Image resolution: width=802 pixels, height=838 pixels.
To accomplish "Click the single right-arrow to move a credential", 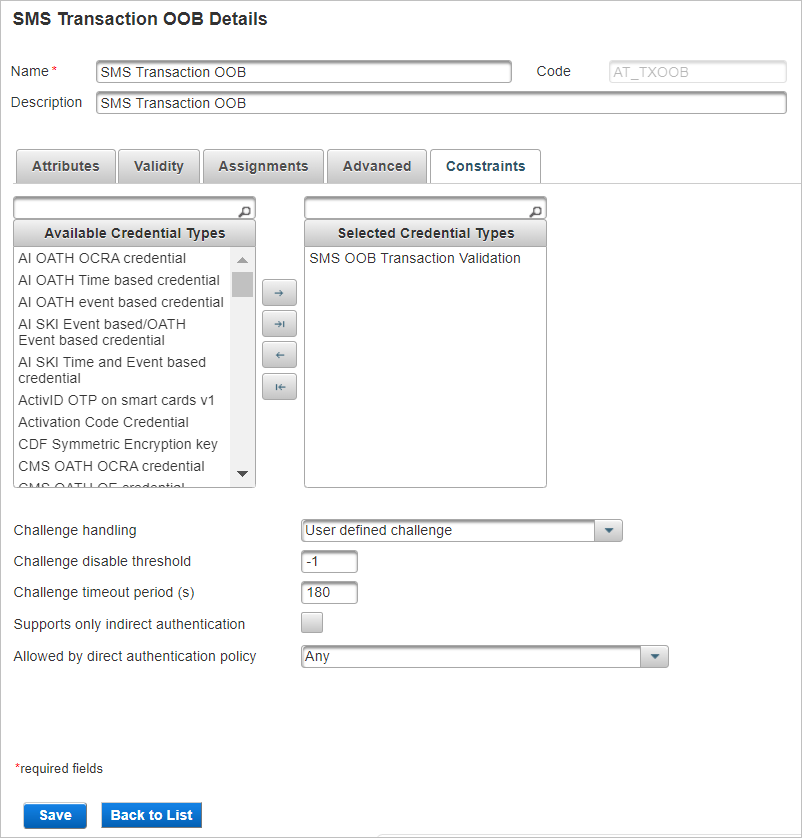I will tap(279, 292).
